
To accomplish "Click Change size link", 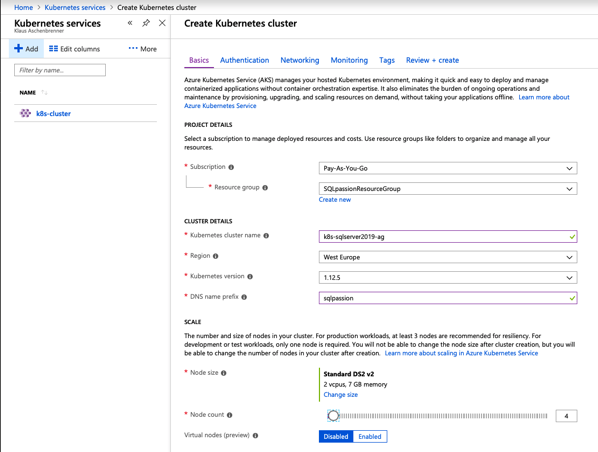I will pos(341,395).
